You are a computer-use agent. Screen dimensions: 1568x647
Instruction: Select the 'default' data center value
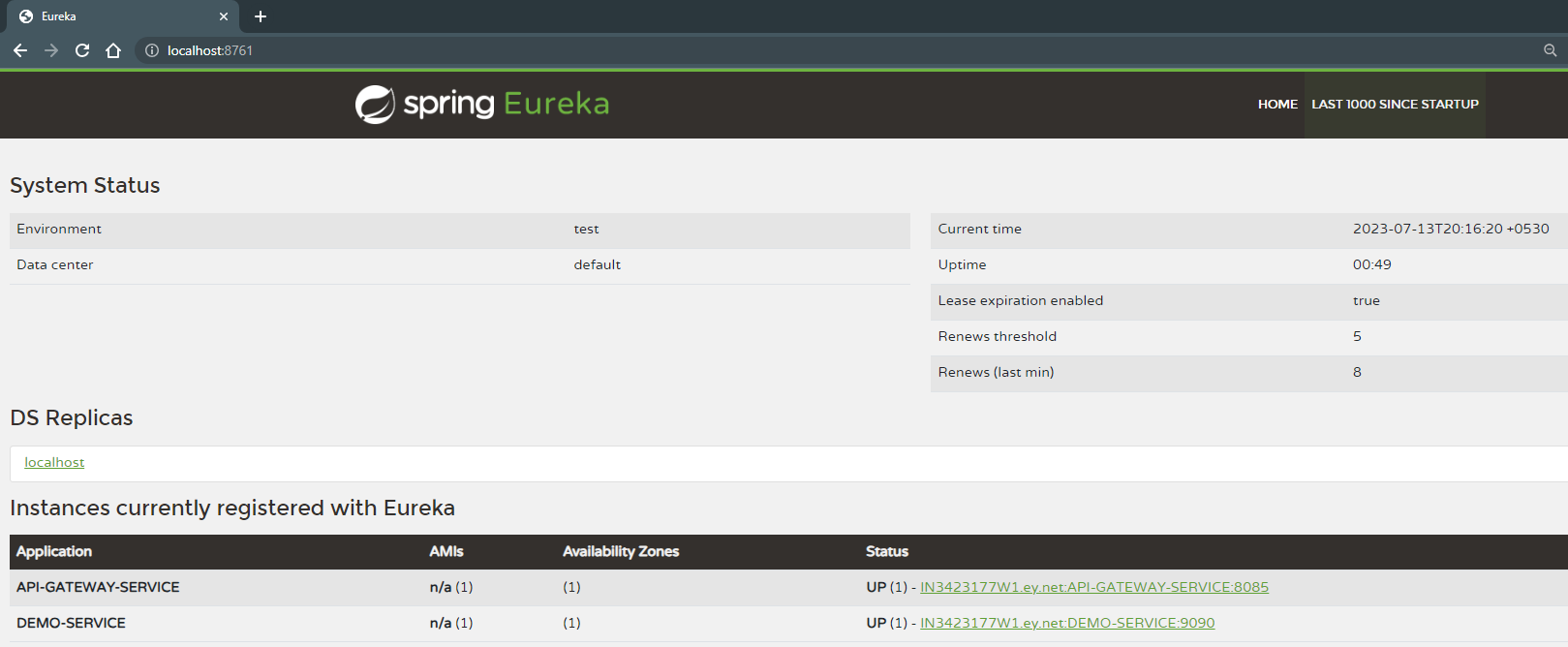click(x=598, y=265)
